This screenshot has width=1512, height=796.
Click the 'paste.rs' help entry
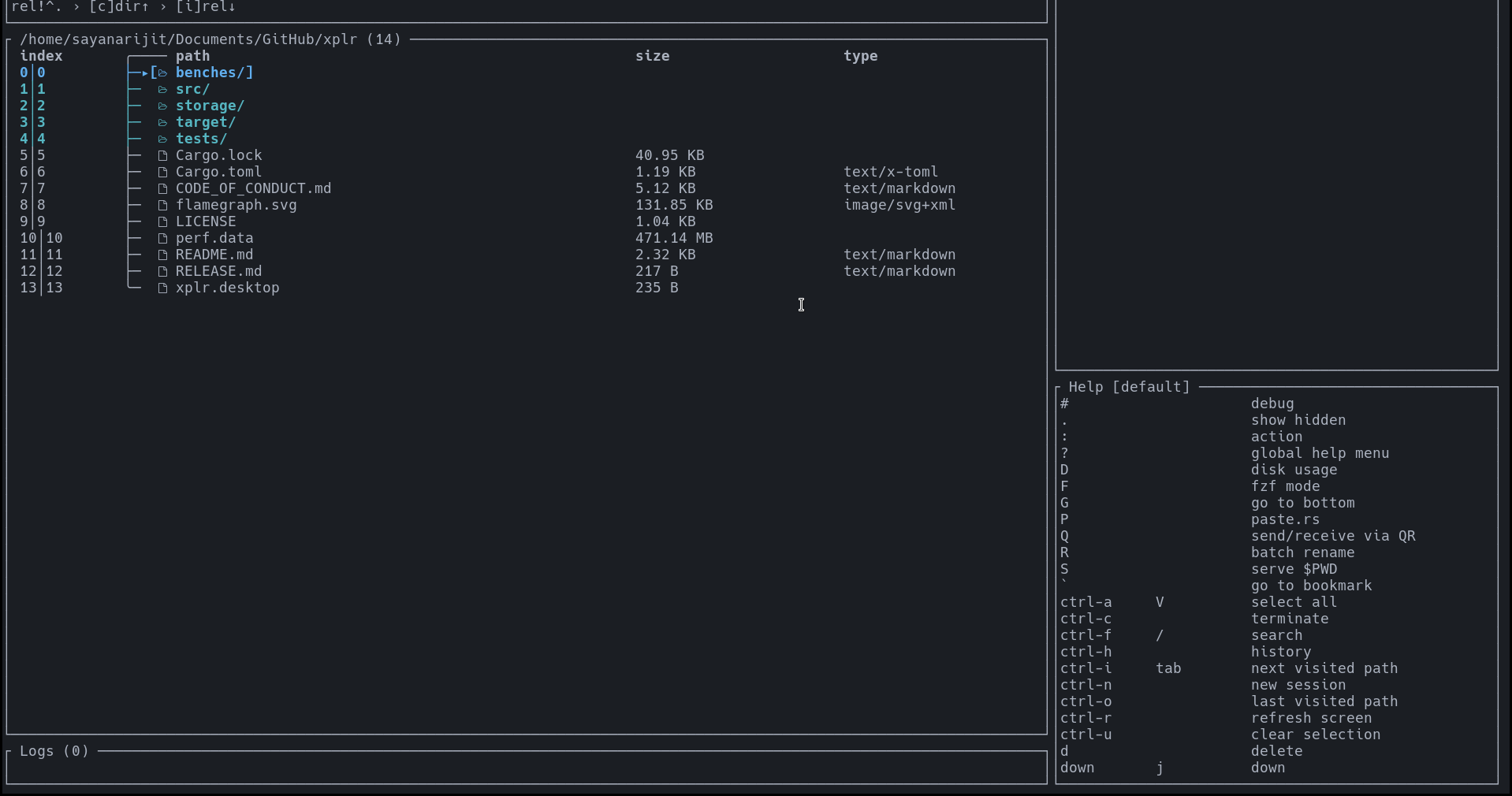click(x=1286, y=519)
